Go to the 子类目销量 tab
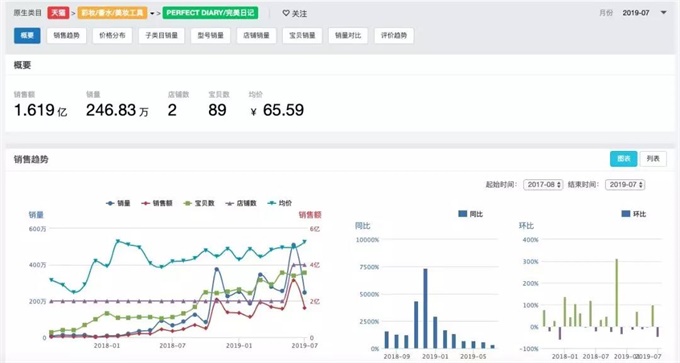 tap(161, 36)
